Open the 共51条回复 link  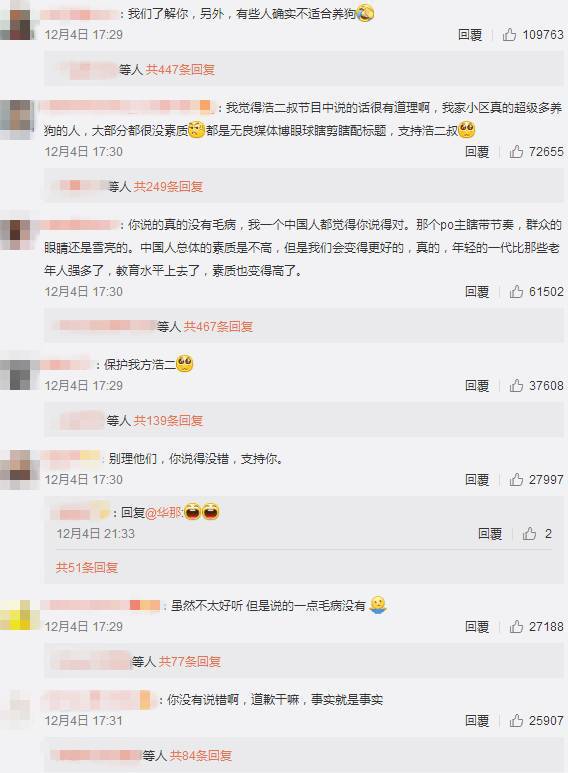(x=87, y=567)
